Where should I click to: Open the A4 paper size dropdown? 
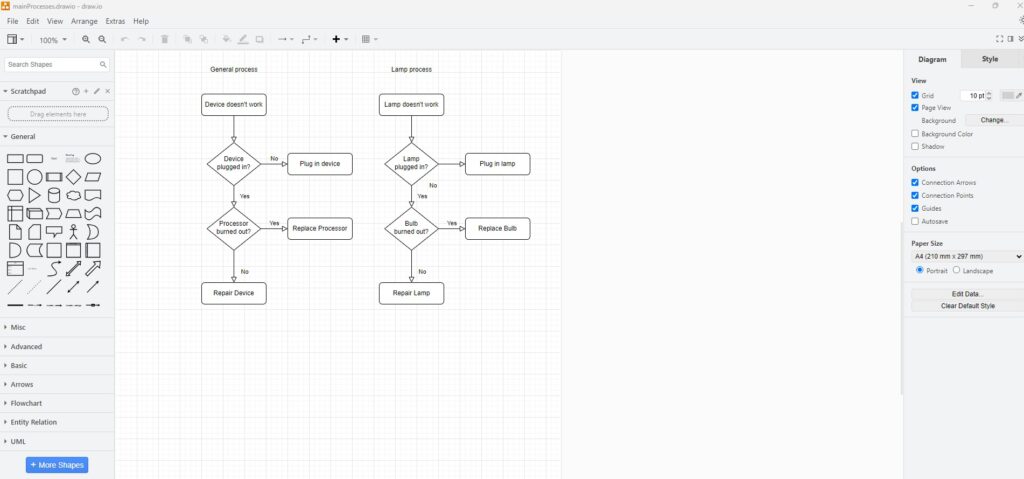(967, 257)
